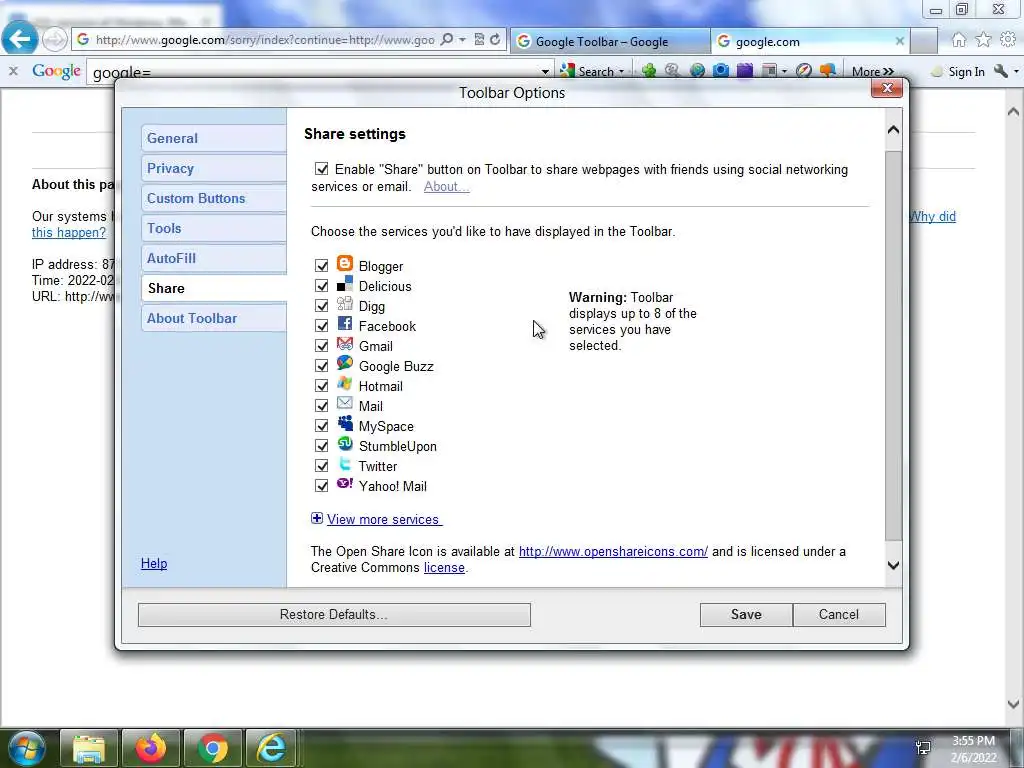Image resolution: width=1024 pixels, height=768 pixels.
Task: Open the IE Home icon
Action: click(959, 40)
